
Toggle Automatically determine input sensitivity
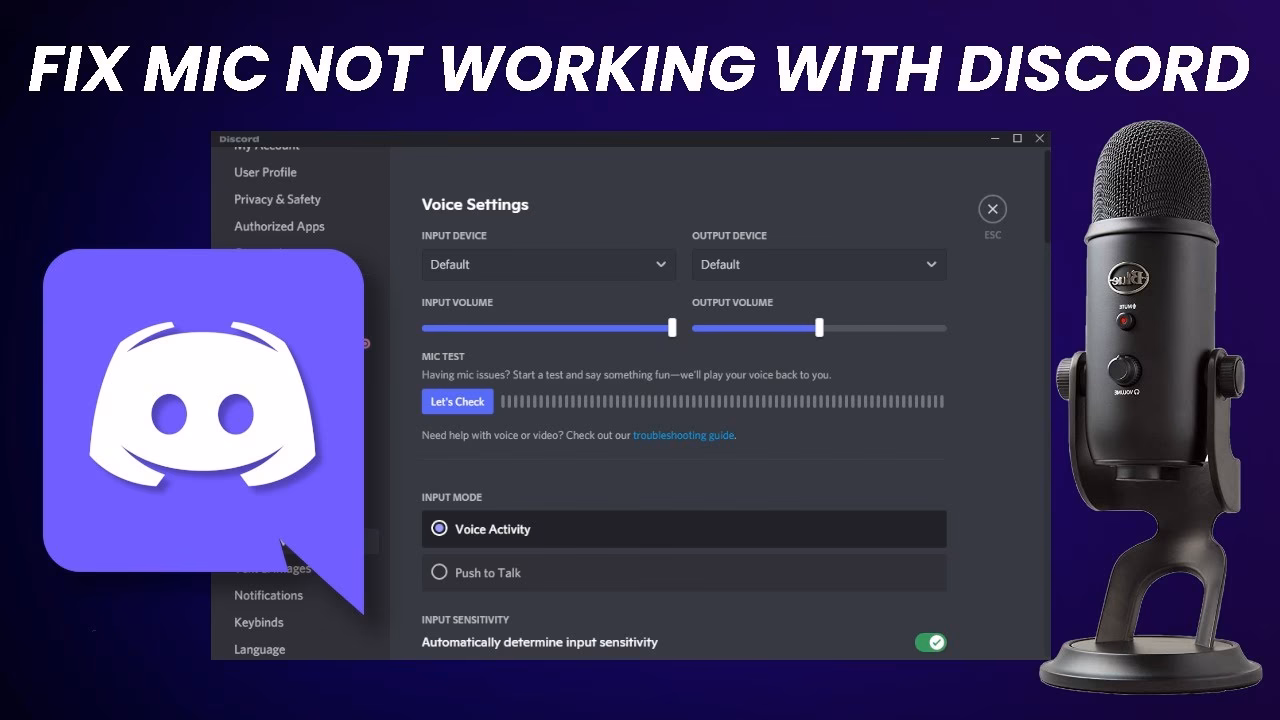click(x=930, y=642)
